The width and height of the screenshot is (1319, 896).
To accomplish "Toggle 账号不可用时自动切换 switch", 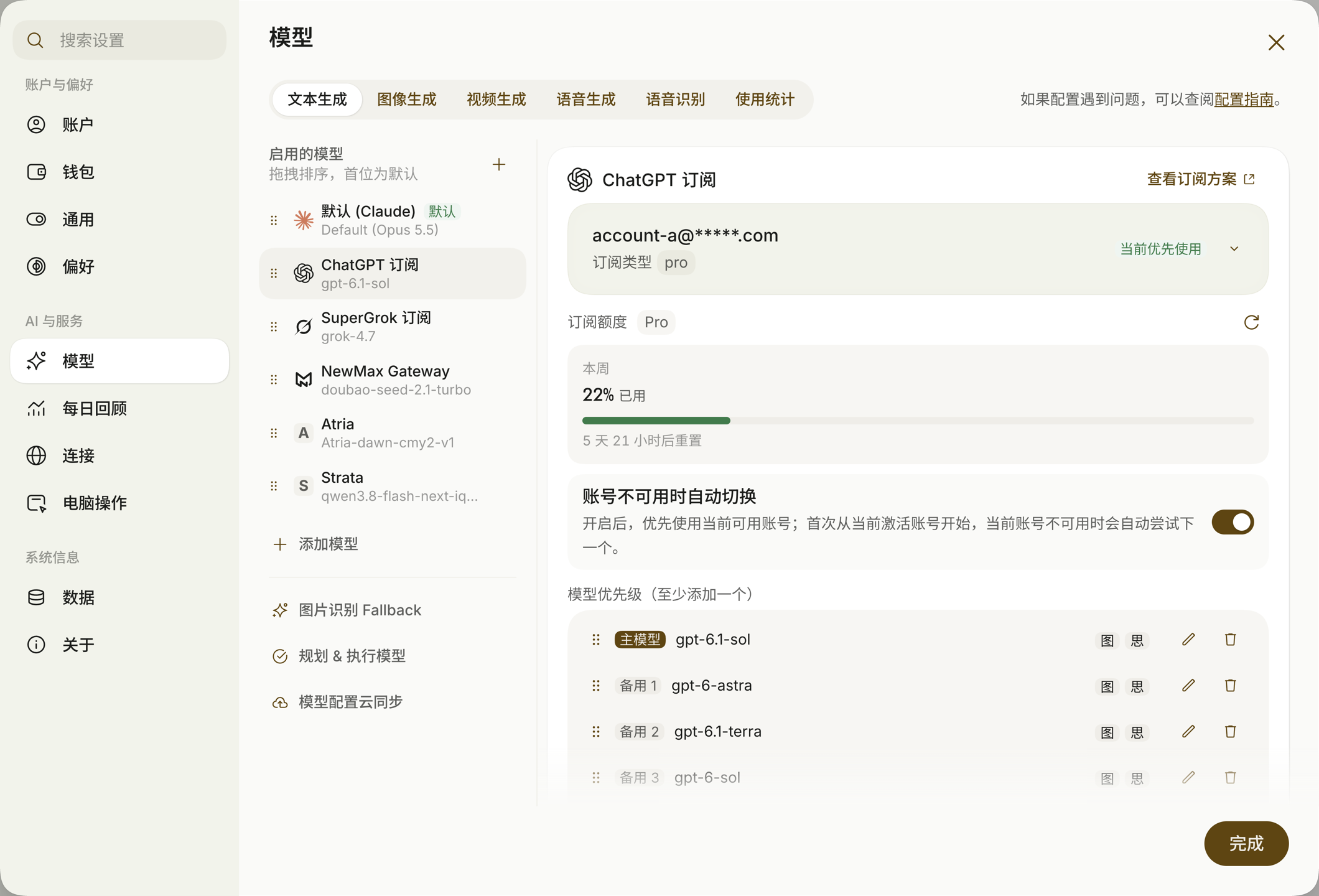I will pos(1233,522).
